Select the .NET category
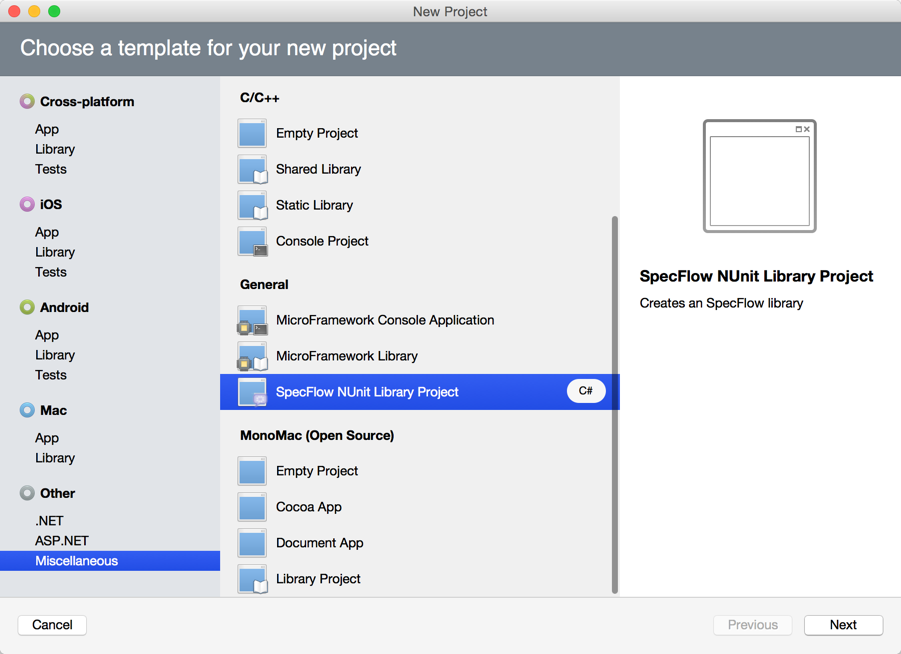 pos(49,521)
